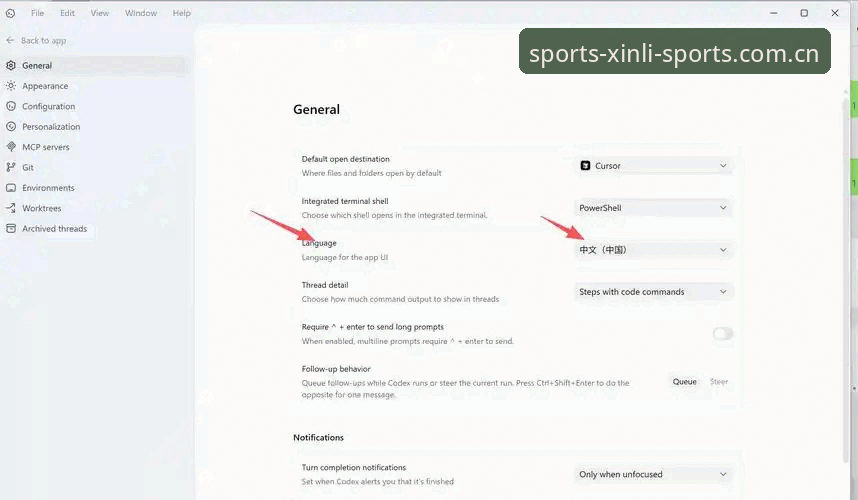Open Turn completion notifications dropdown

coord(653,474)
